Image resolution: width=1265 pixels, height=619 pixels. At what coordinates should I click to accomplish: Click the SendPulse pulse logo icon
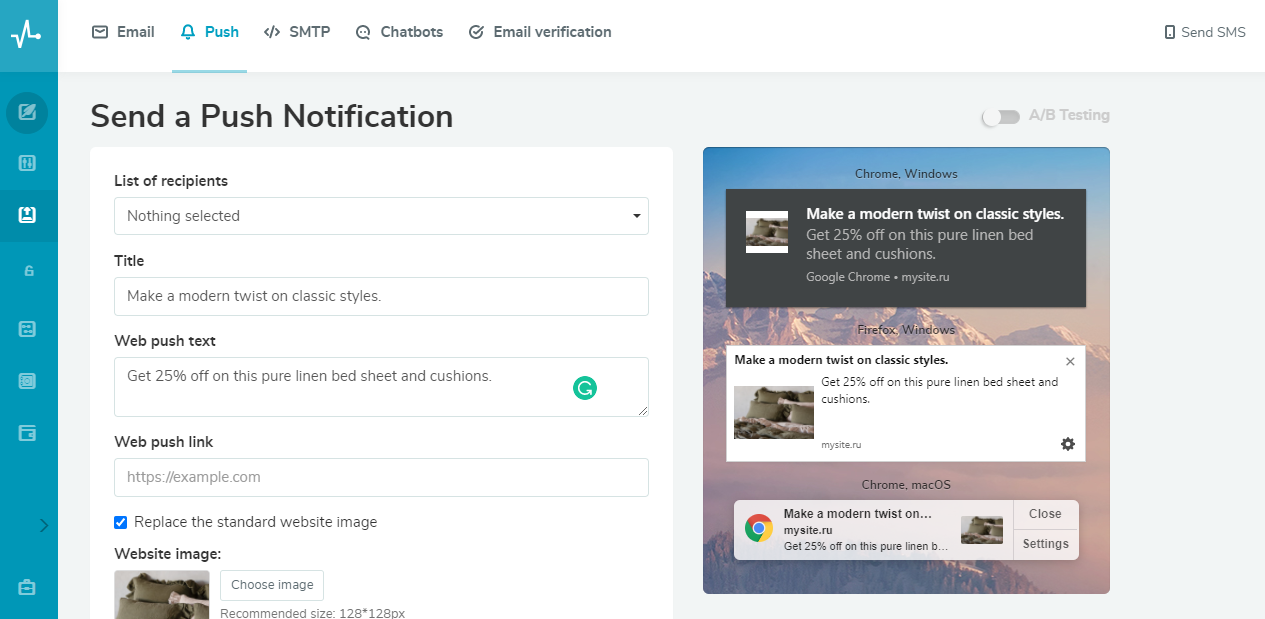tap(26, 35)
